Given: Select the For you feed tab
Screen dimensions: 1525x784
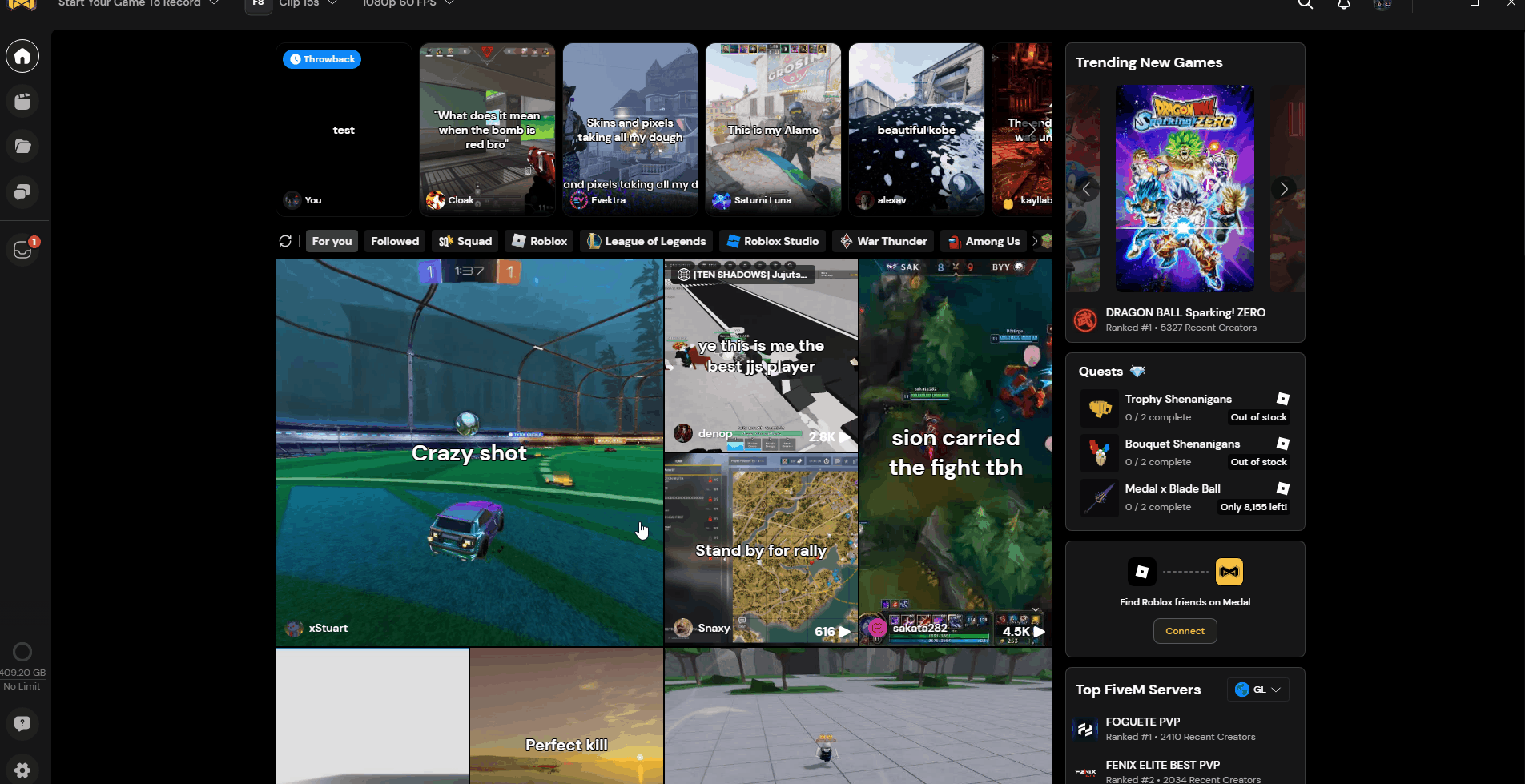Looking at the screenshot, I should [x=332, y=241].
